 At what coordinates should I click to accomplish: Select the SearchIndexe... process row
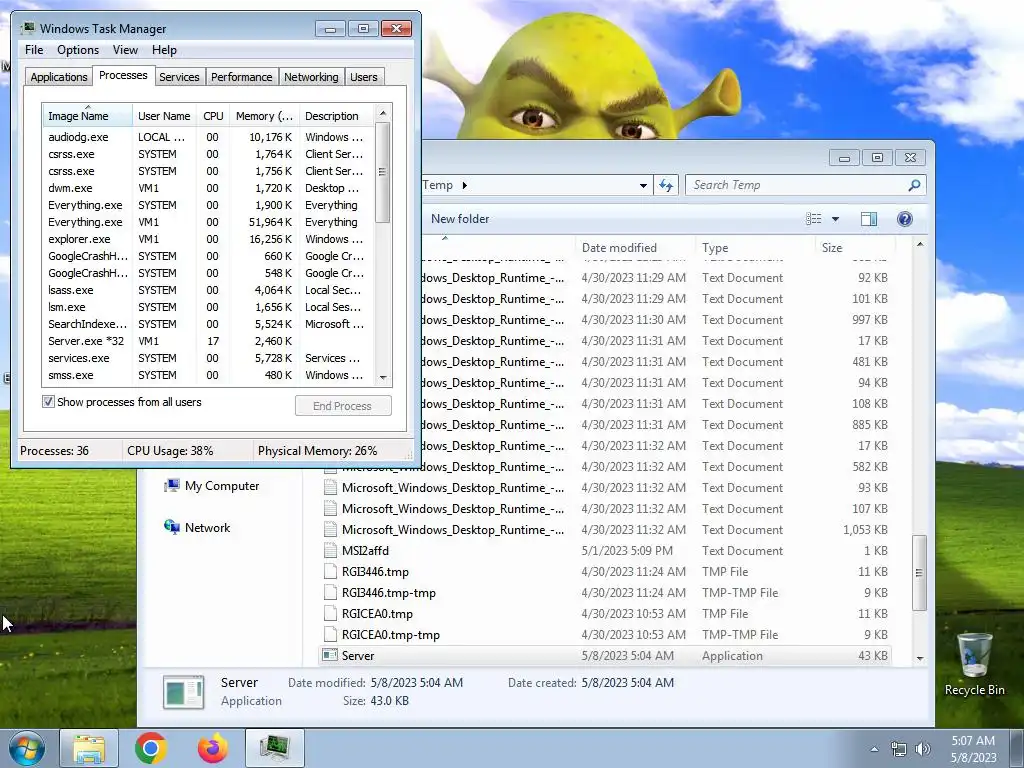click(208, 324)
